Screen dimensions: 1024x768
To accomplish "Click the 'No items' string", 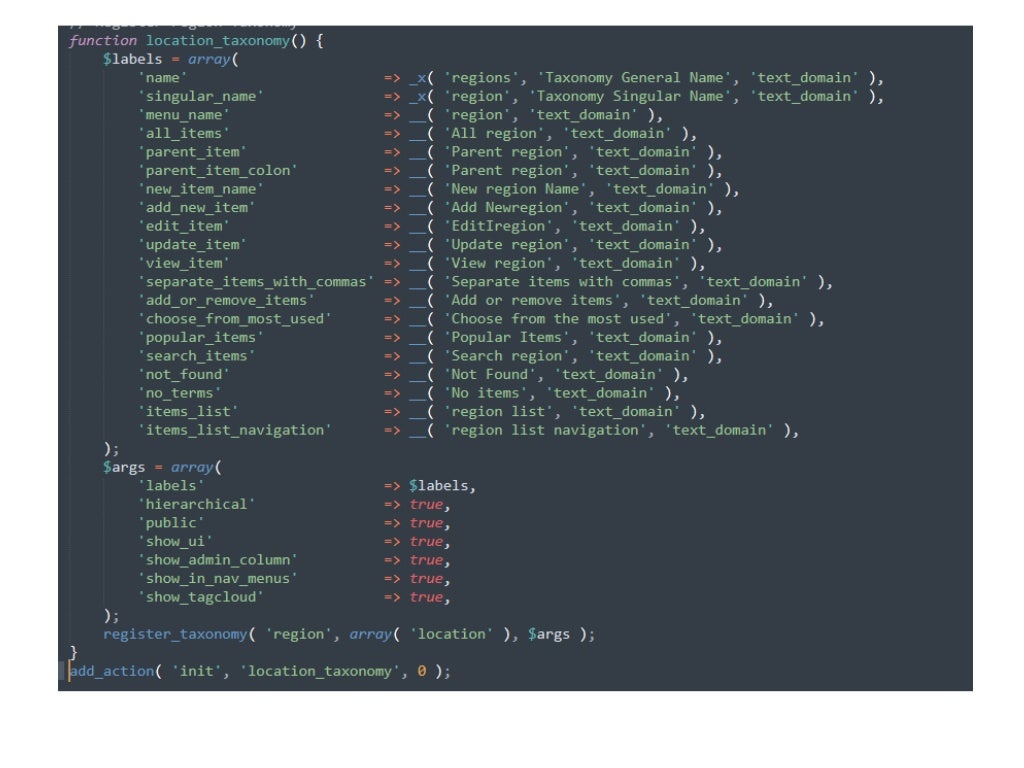I will [x=486, y=393].
